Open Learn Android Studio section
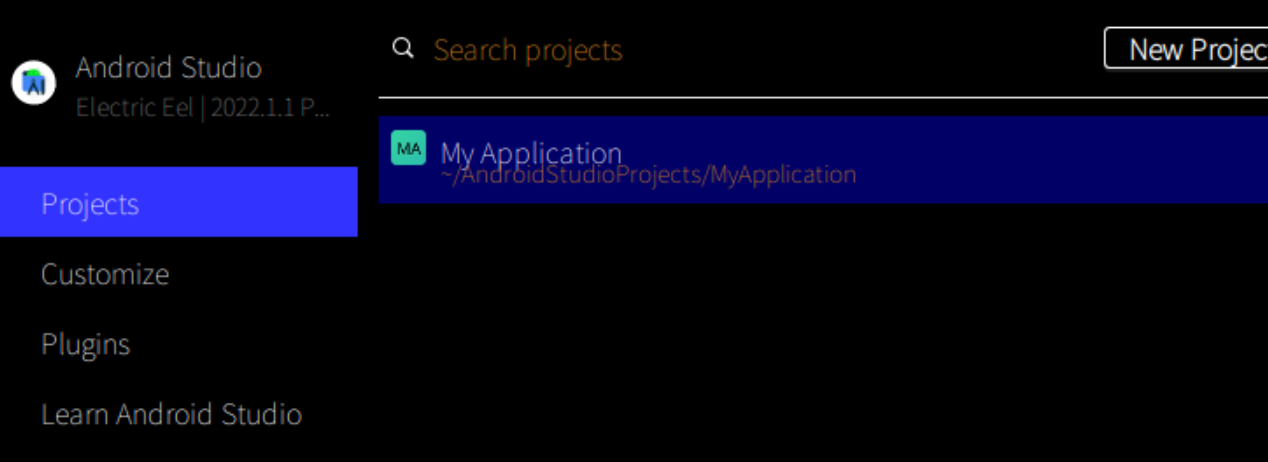Viewport: 1268px width, 462px height. [x=171, y=414]
